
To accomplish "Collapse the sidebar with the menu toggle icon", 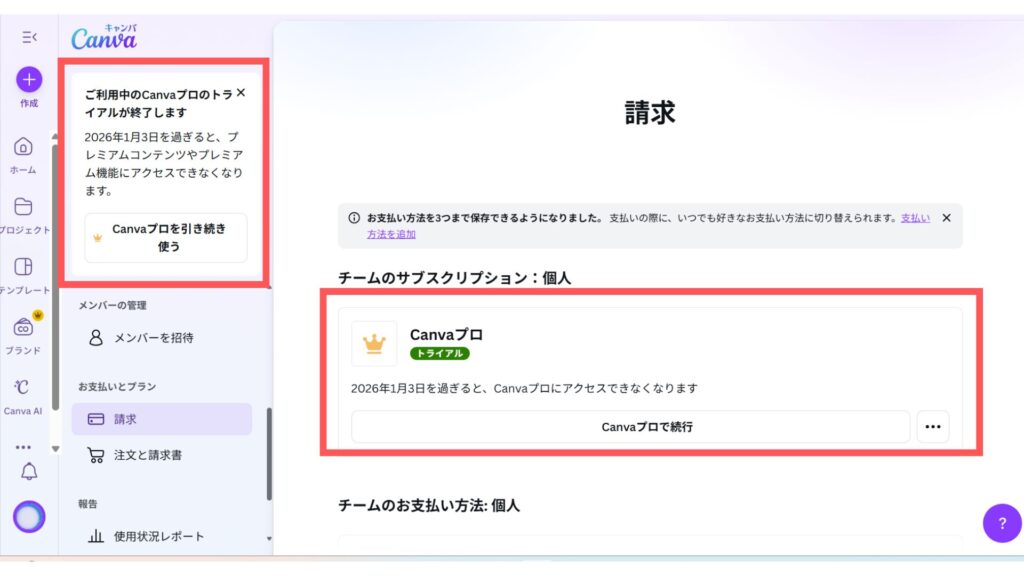I will click(x=29, y=37).
